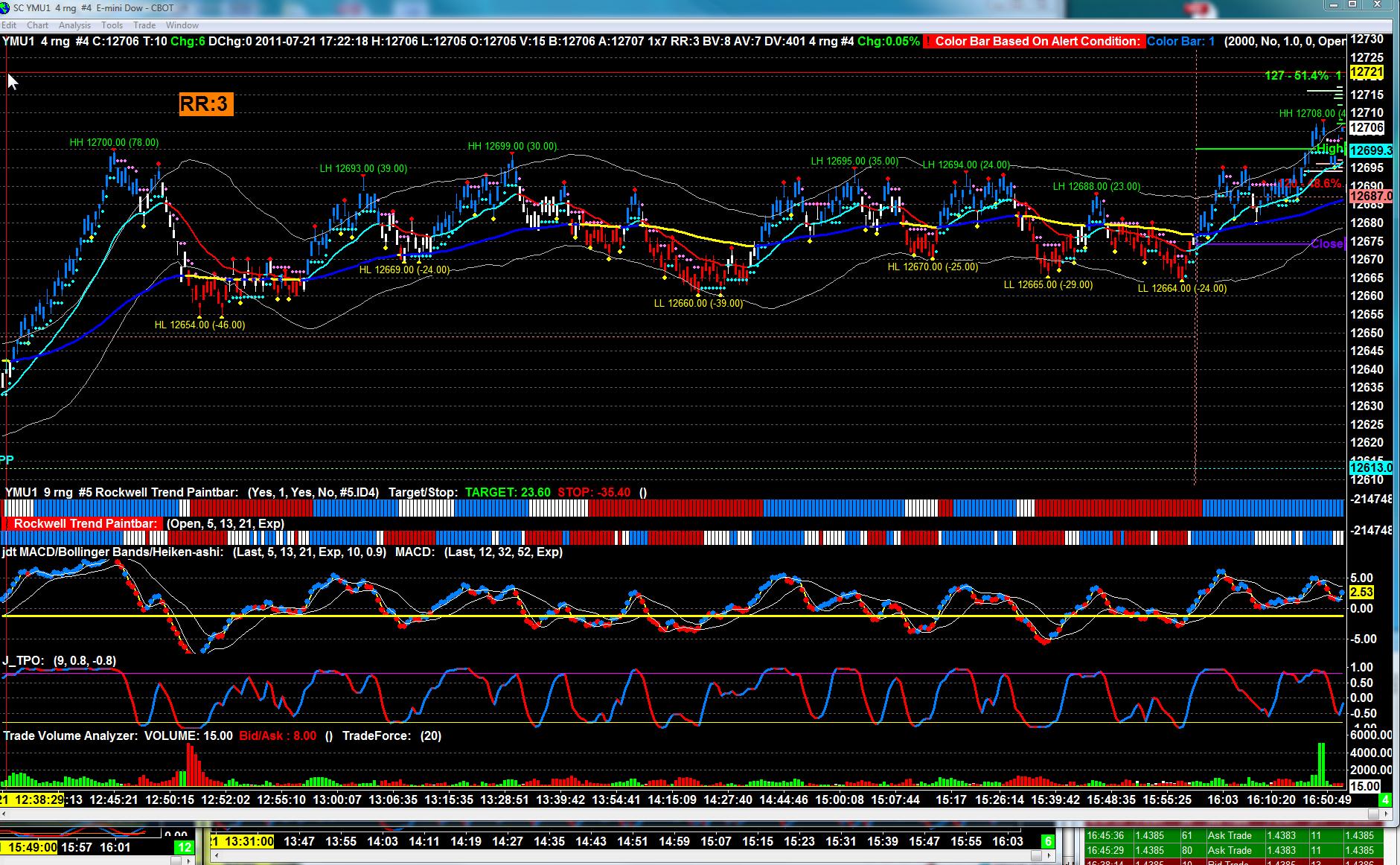Image resolution: width=1400 pixels, height=865 pixels.
Task: Open the Chart menu
Action: click(x=38, y=25)
